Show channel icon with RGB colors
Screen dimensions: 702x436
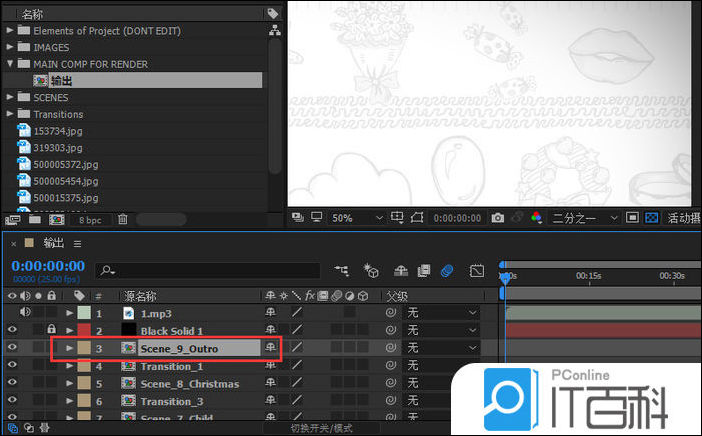coord(536,217)
